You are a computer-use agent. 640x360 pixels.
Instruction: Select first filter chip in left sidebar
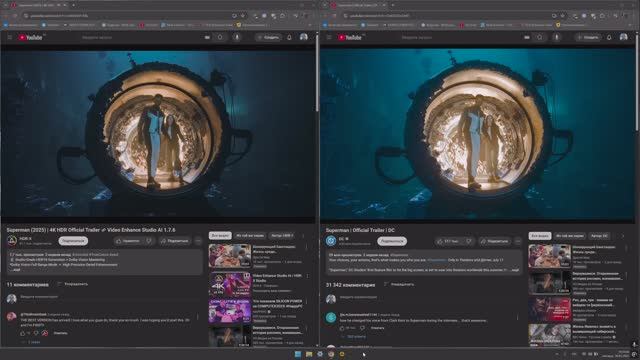tap(220, 236)
